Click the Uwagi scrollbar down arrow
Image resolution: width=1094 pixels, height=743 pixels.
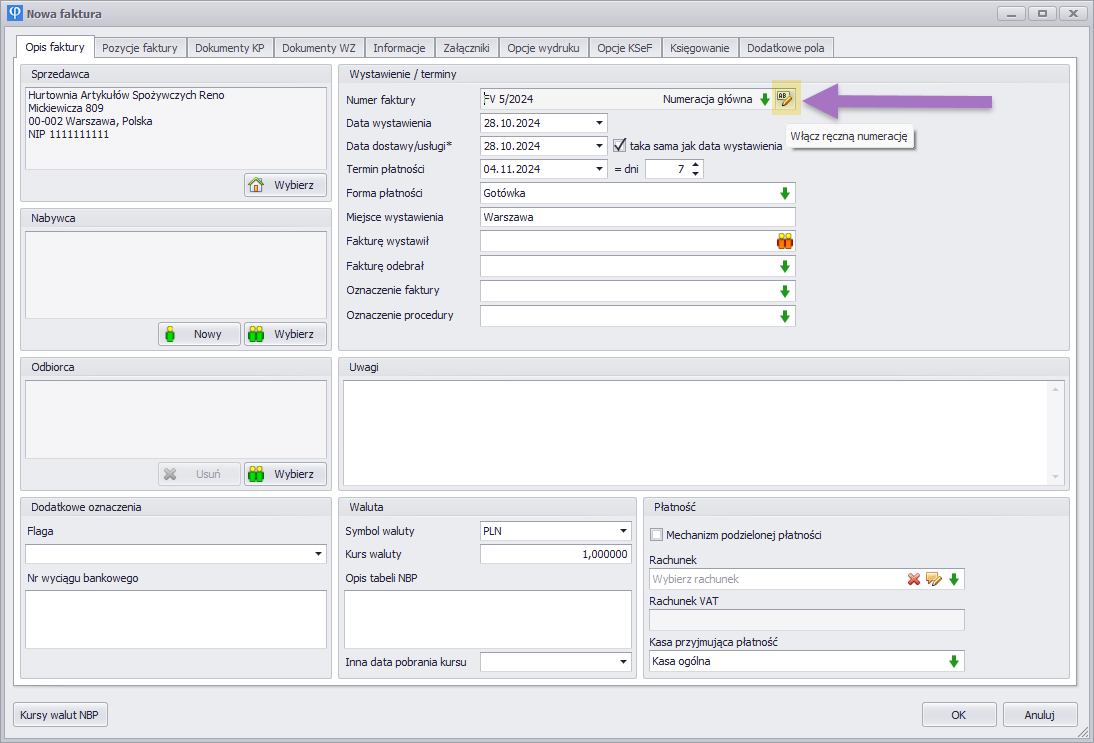(x=1054, y=477)
